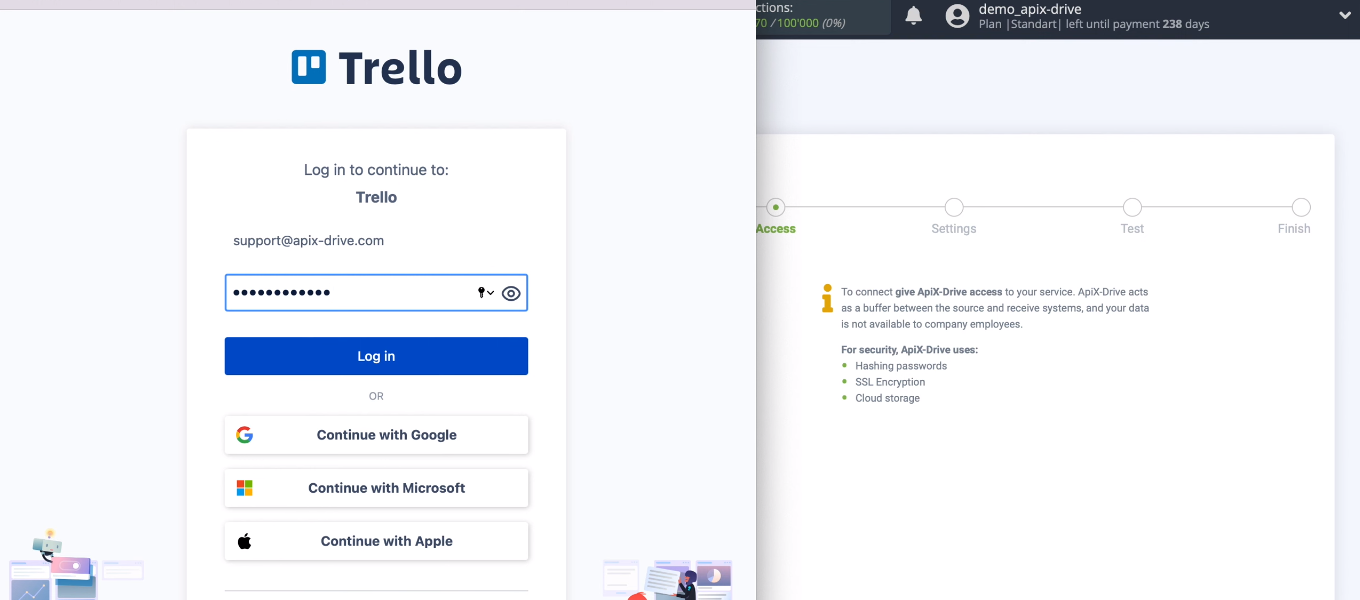Continue with Apple sign-in
This screenshot has width=1360, height=600.
tap(376, 541)
